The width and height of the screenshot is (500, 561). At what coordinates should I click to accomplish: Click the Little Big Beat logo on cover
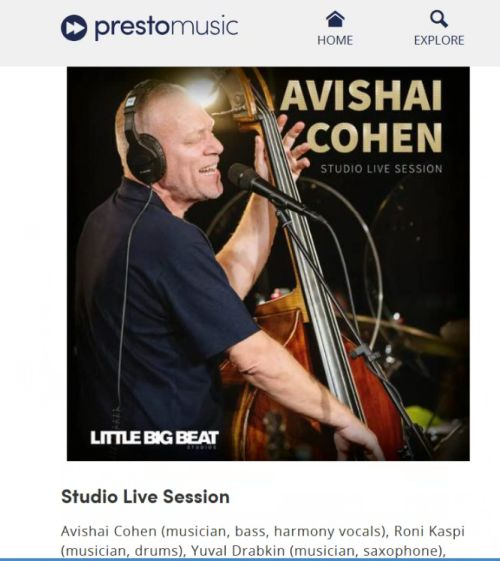[x=155, y=439]
